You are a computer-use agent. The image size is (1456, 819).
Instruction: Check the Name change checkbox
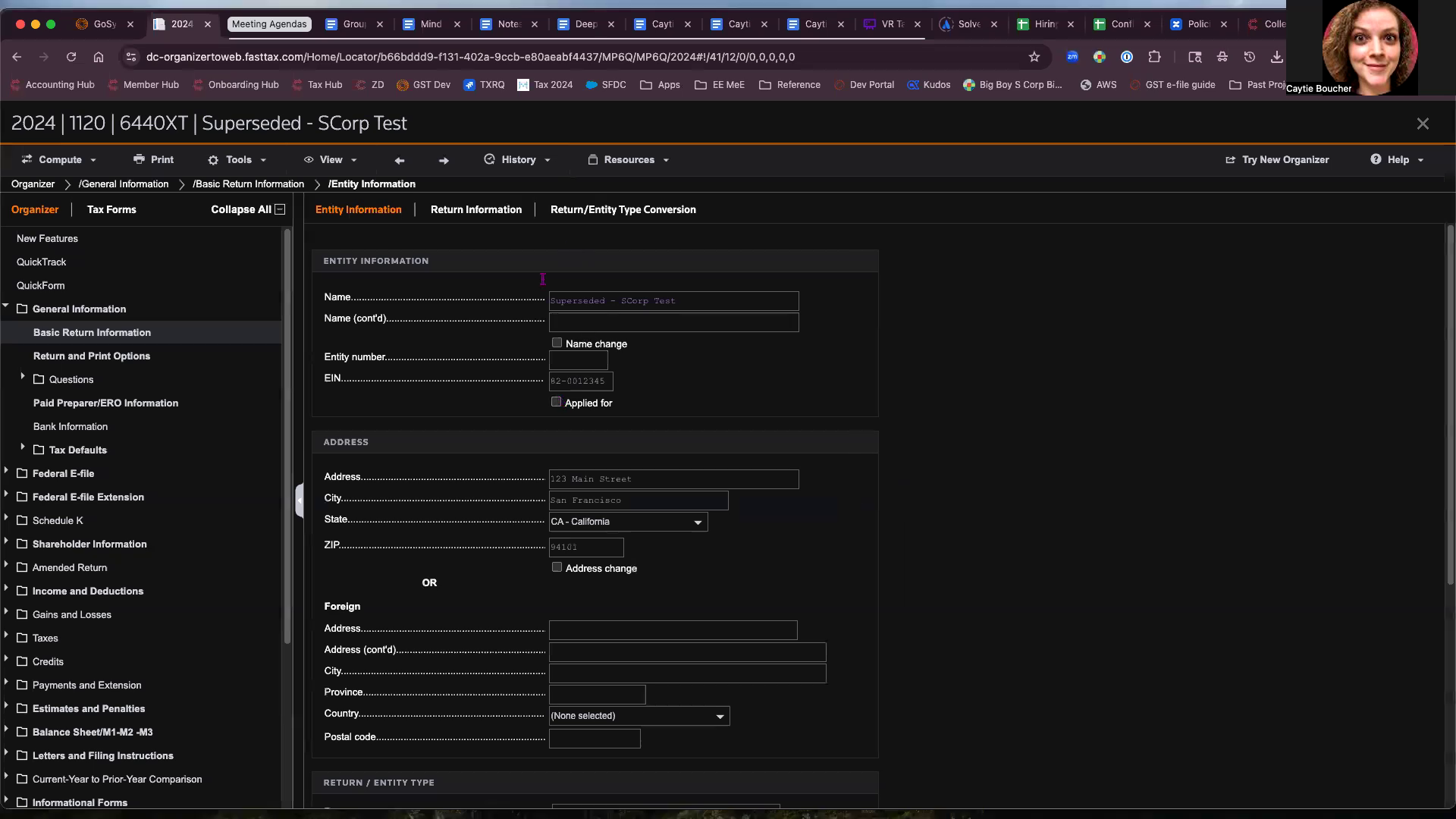557,343
